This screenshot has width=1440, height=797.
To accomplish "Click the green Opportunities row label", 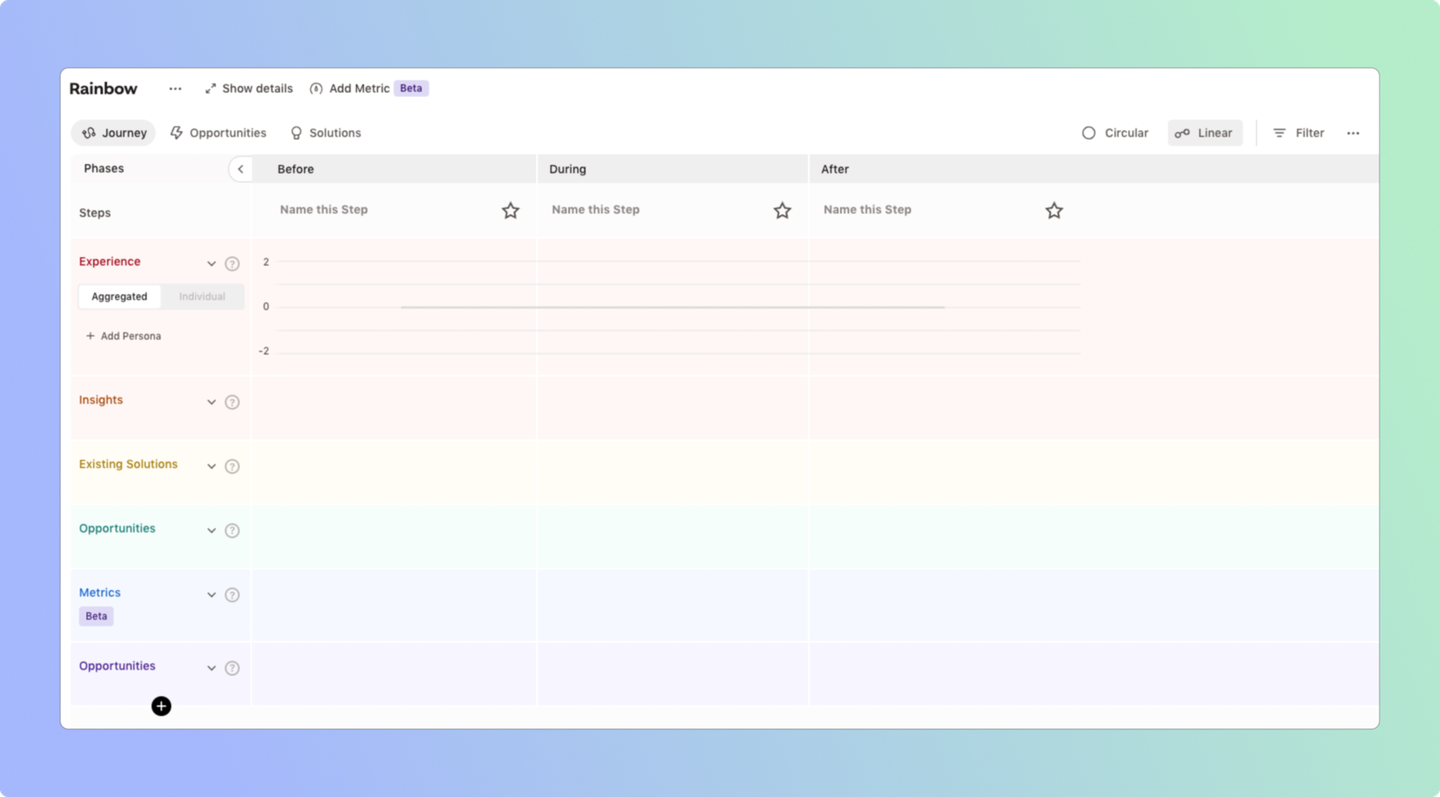I will coord(117,528).
